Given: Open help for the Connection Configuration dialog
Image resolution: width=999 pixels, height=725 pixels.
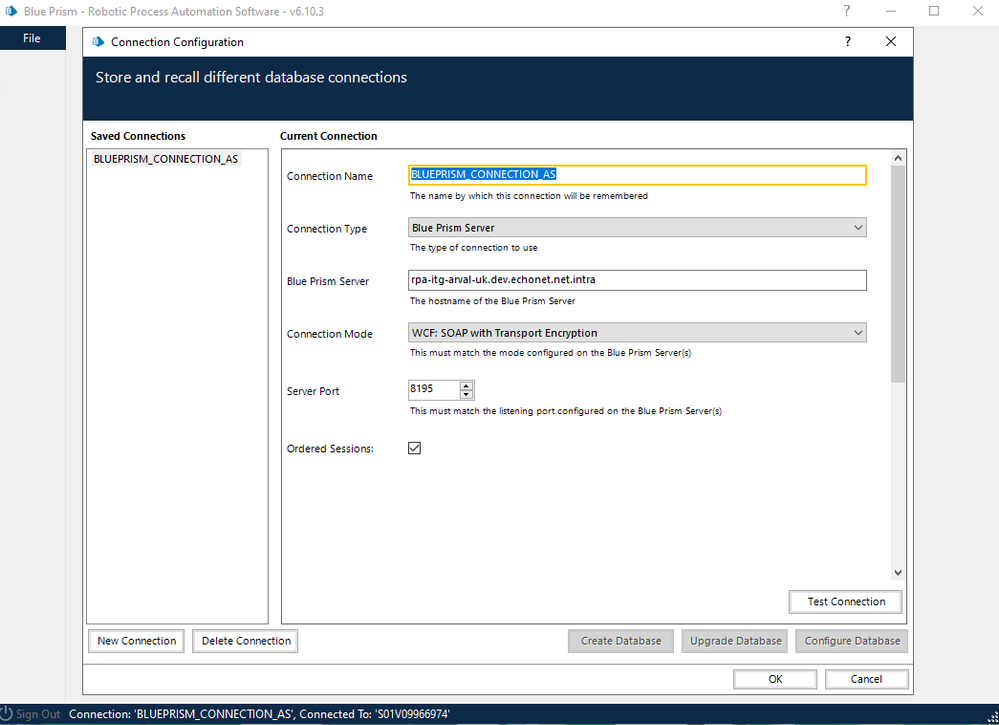Looking at the screenshot, I should [x=847, y=41].
